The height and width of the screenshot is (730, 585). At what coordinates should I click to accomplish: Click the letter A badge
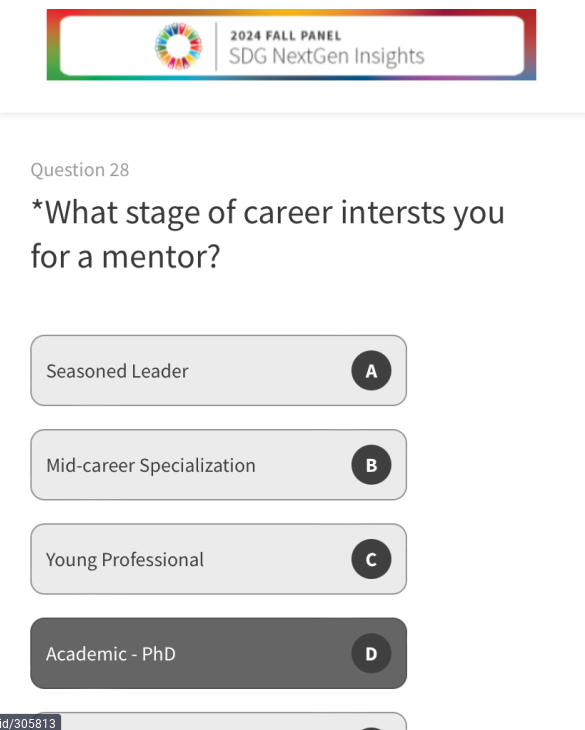pos(371,371)
